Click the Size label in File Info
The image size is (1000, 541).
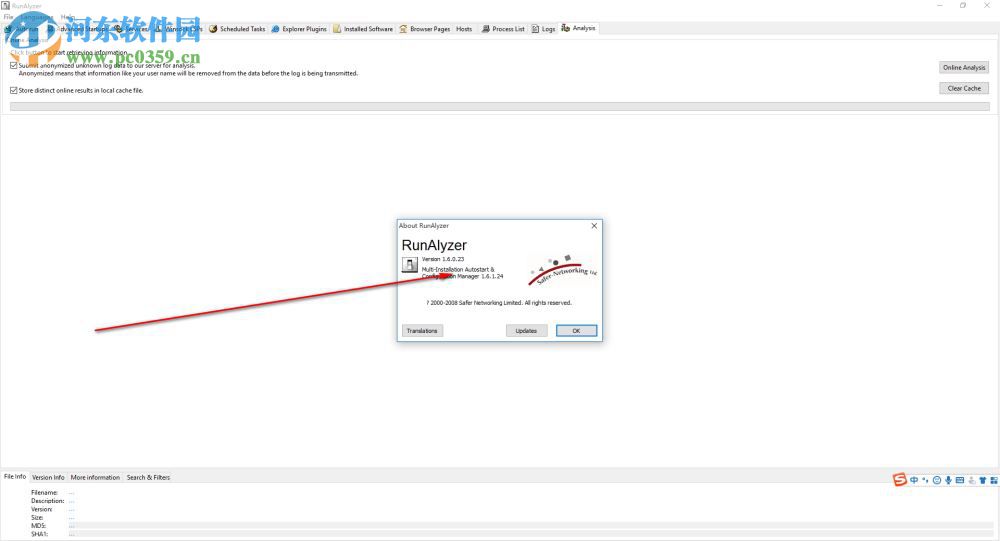(x=37, y=517)
